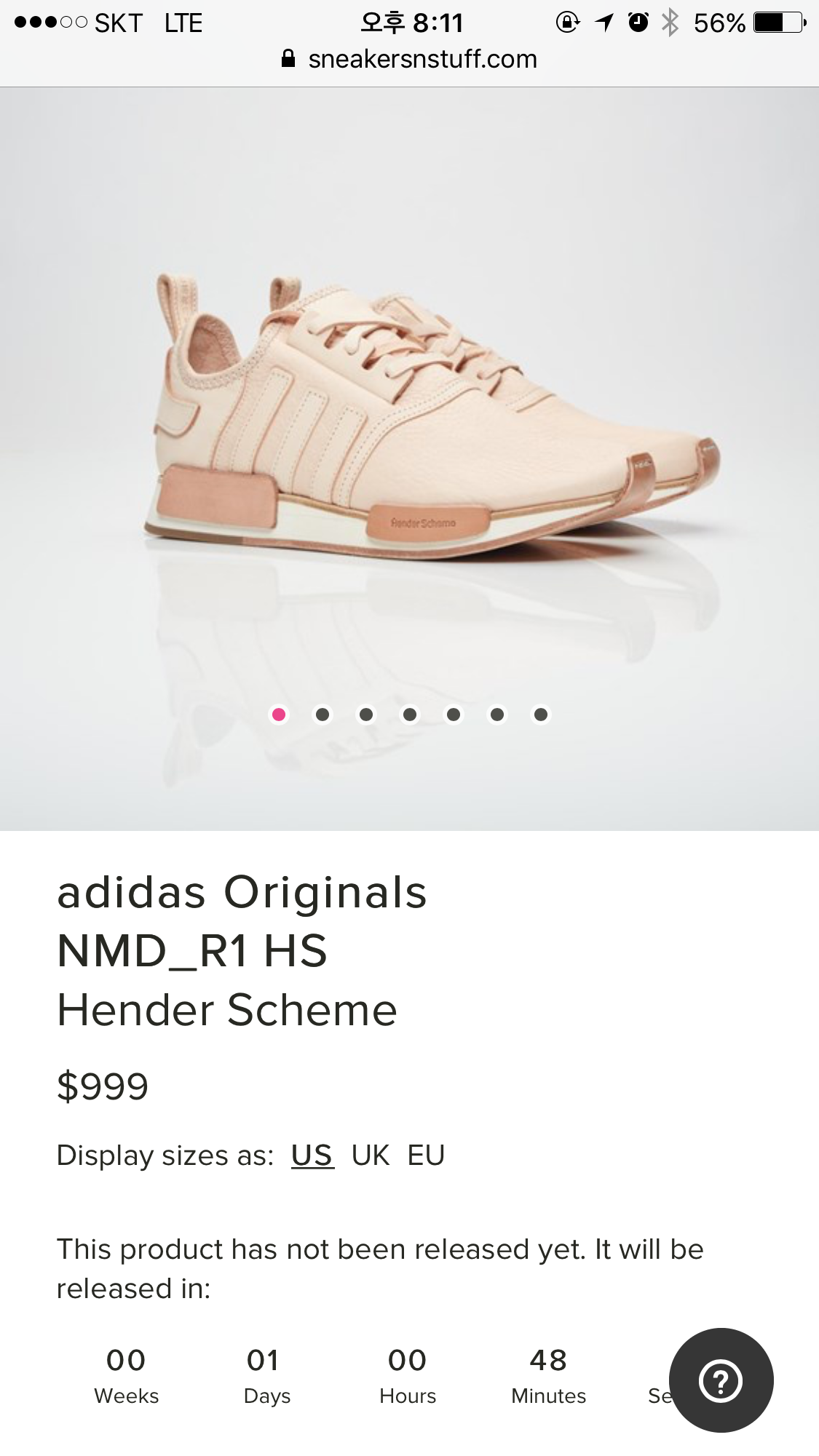Tap the Bluetooth status icon
The height and width of the screenshot is (1456, 819).
coord(670,23)
